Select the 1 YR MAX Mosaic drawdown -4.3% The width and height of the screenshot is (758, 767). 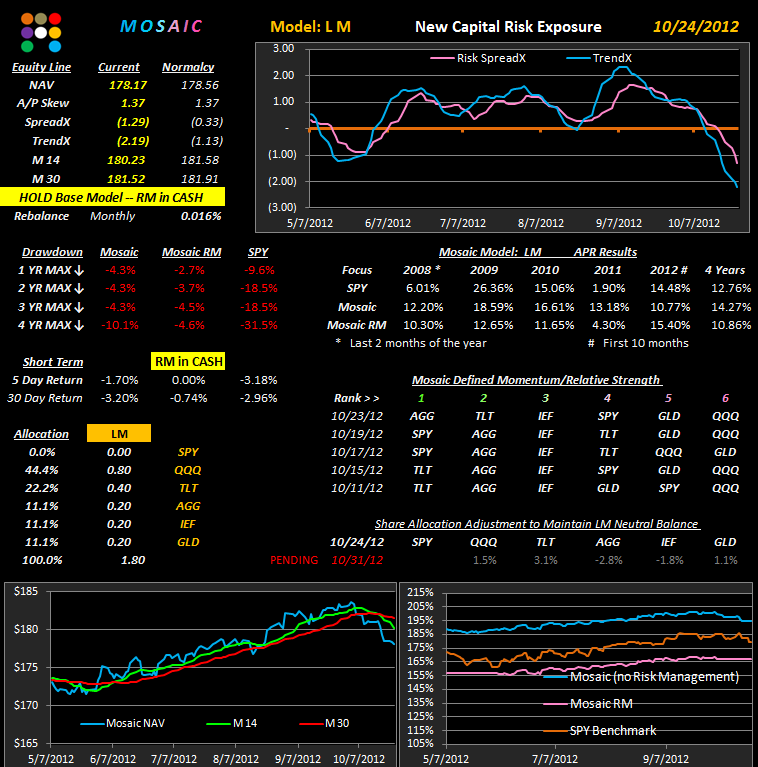pos(120,270)
